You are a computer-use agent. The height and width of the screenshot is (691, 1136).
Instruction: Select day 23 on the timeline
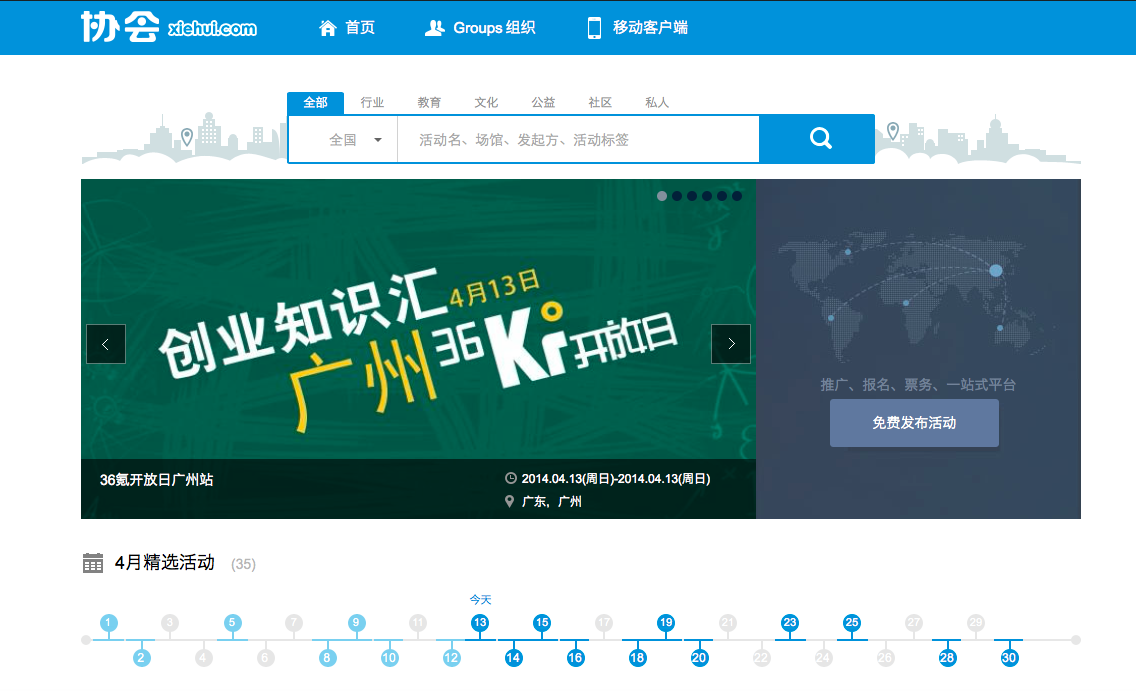click(790, 622)
